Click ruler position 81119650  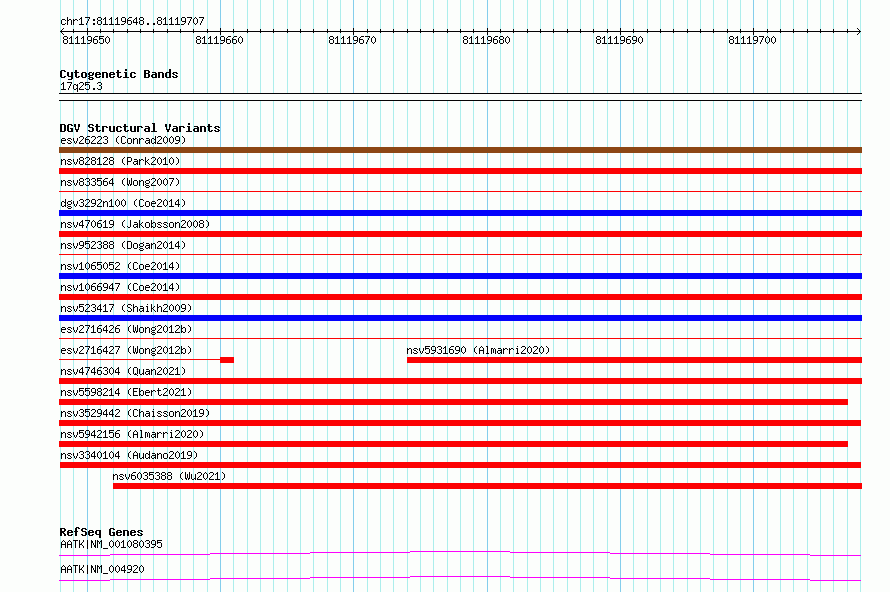[x=86, y=40]
